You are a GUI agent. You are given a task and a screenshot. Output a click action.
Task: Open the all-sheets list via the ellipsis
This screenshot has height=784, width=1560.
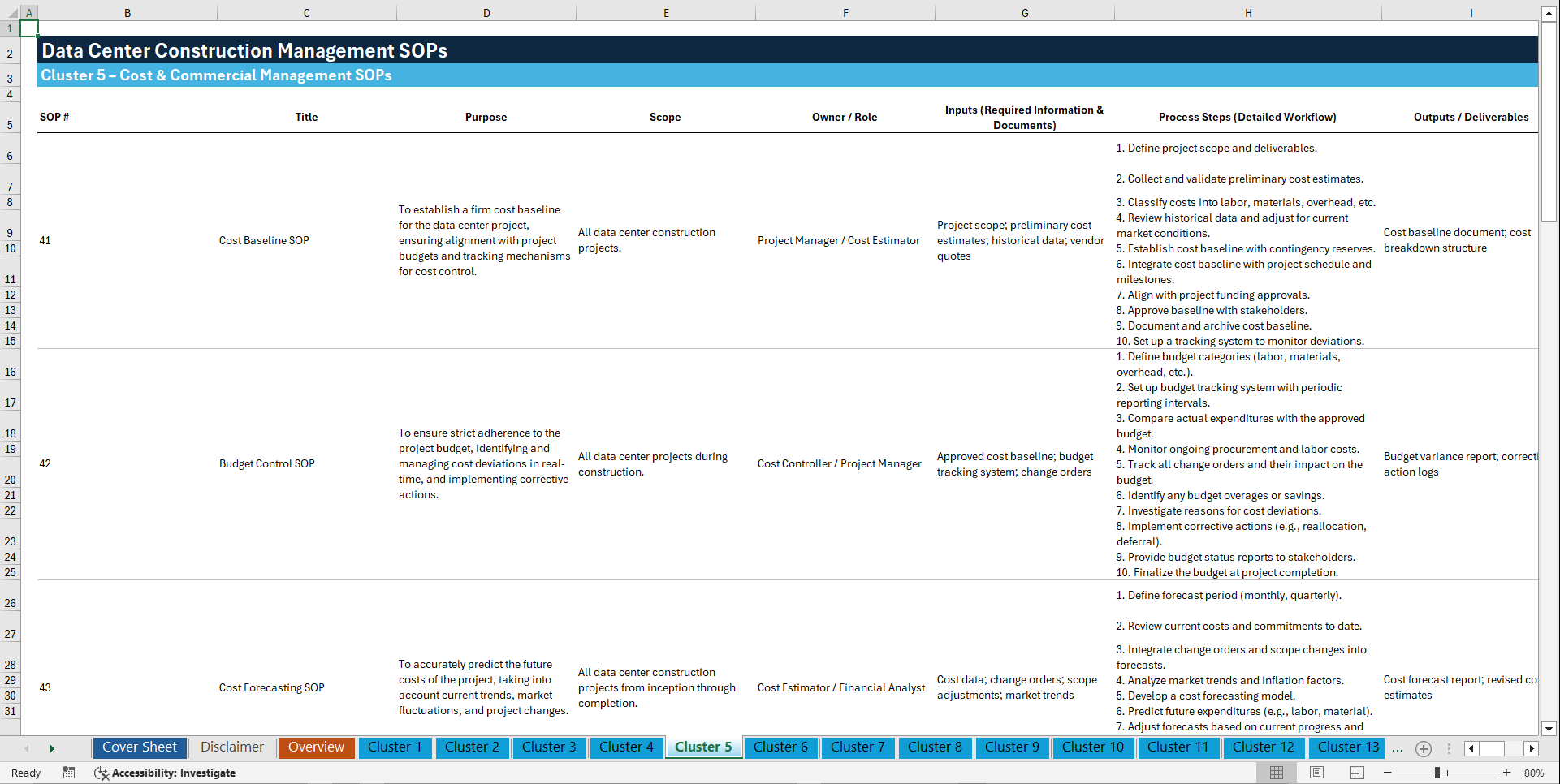(x=1398, y=748)
